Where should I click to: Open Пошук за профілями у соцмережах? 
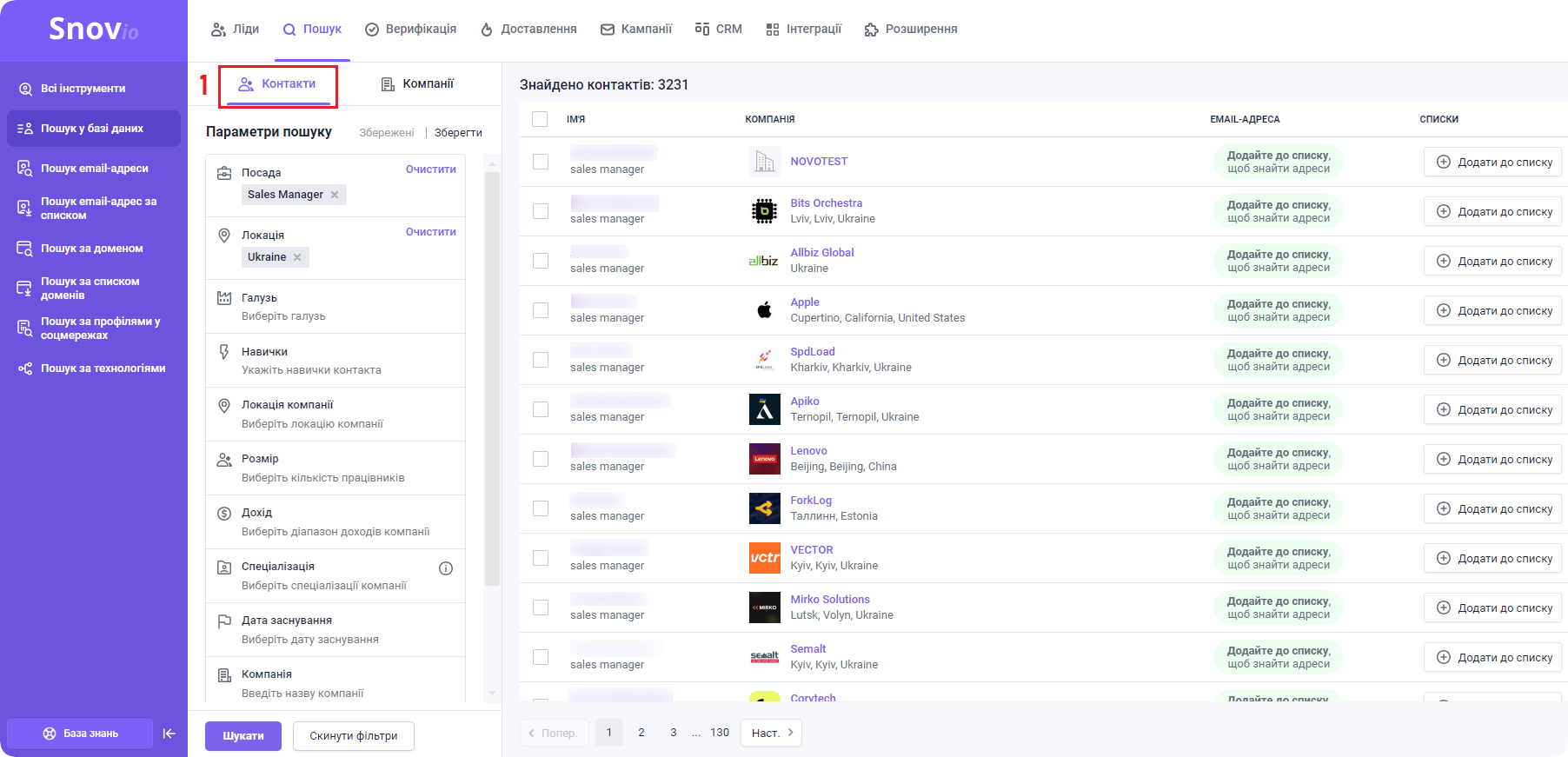(94, 329)
